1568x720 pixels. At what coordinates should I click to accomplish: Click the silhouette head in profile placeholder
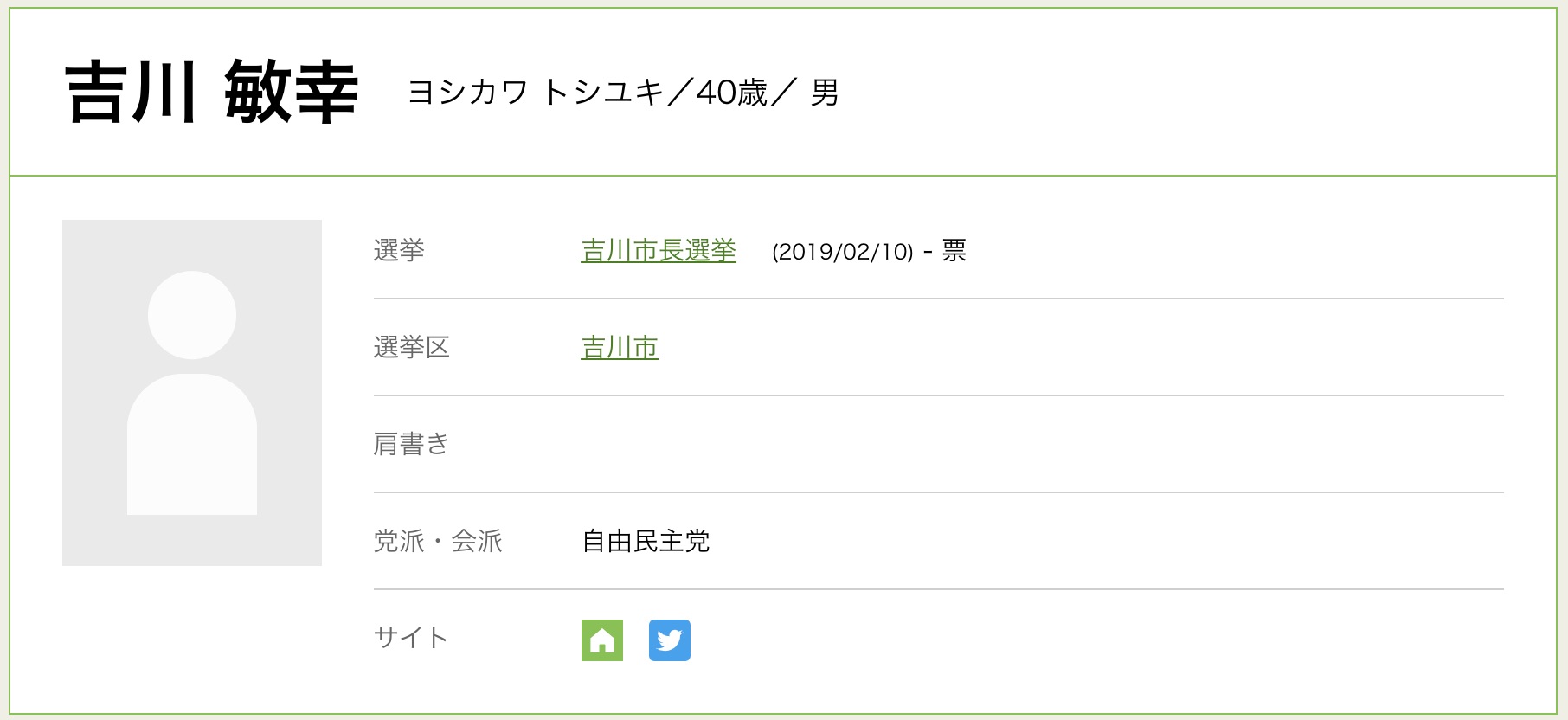pos(192,315)
